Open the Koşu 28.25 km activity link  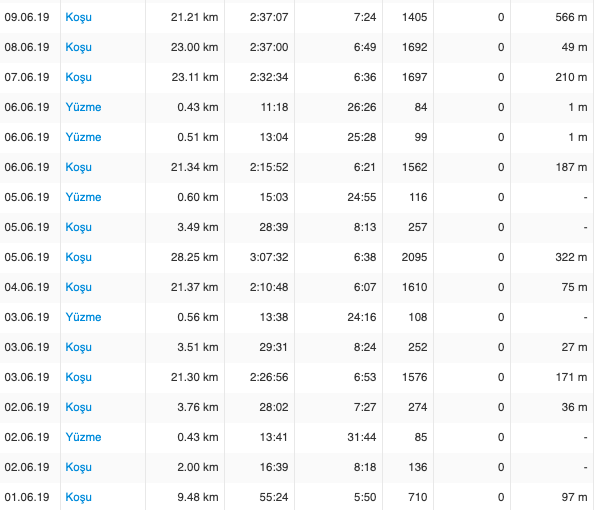pyautogui.click(x=78, y=257)
